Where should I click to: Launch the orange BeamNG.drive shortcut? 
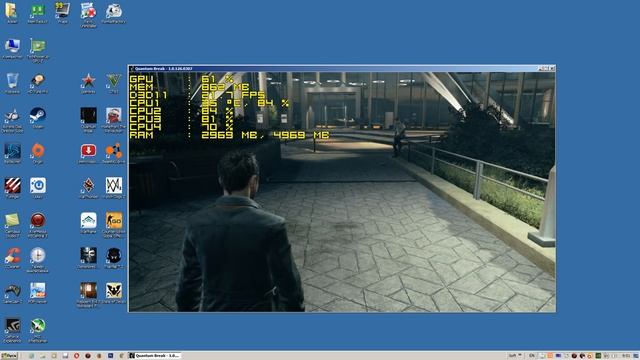pyautogui.click(x=113, y=152)
